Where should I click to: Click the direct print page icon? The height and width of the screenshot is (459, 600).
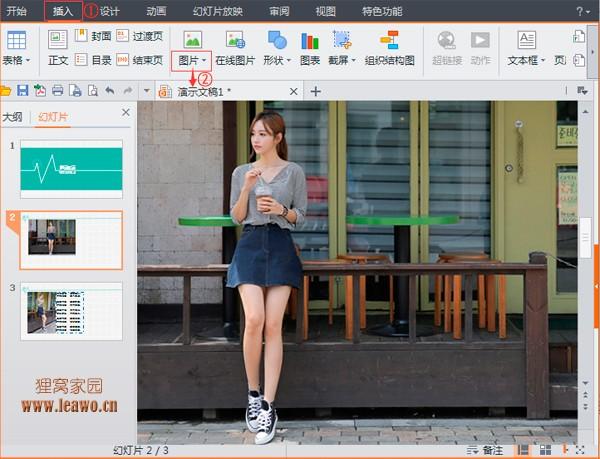pyautogui.click(x=75, y=91)
